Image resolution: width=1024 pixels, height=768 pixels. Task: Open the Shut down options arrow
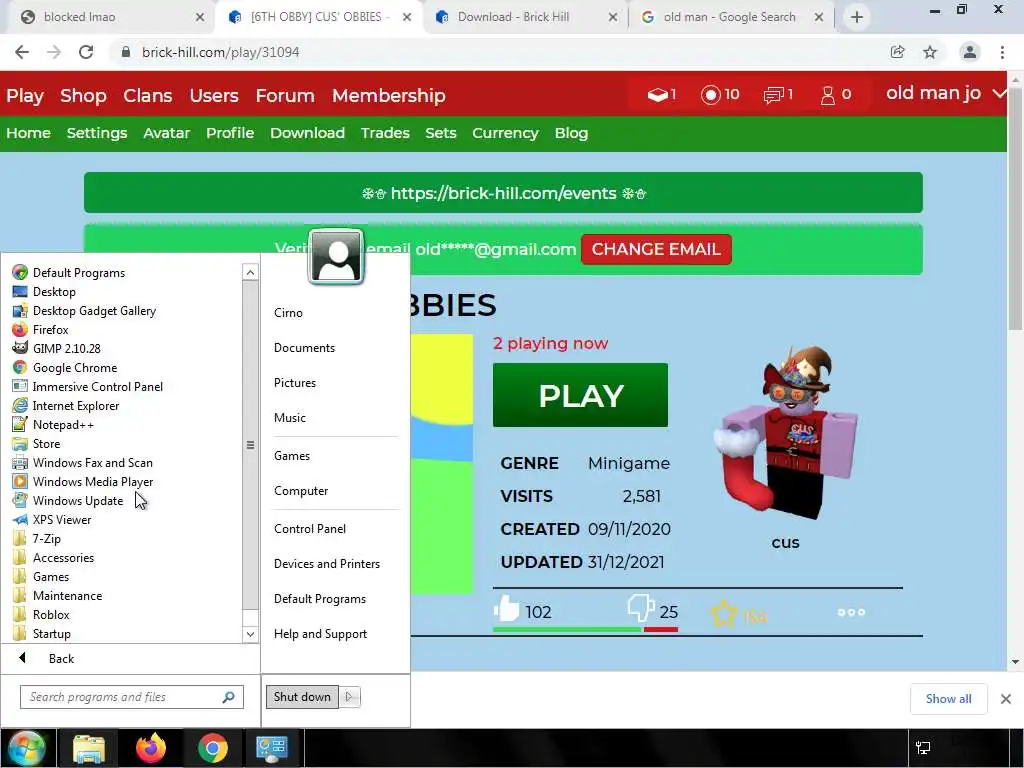(349, 697)
